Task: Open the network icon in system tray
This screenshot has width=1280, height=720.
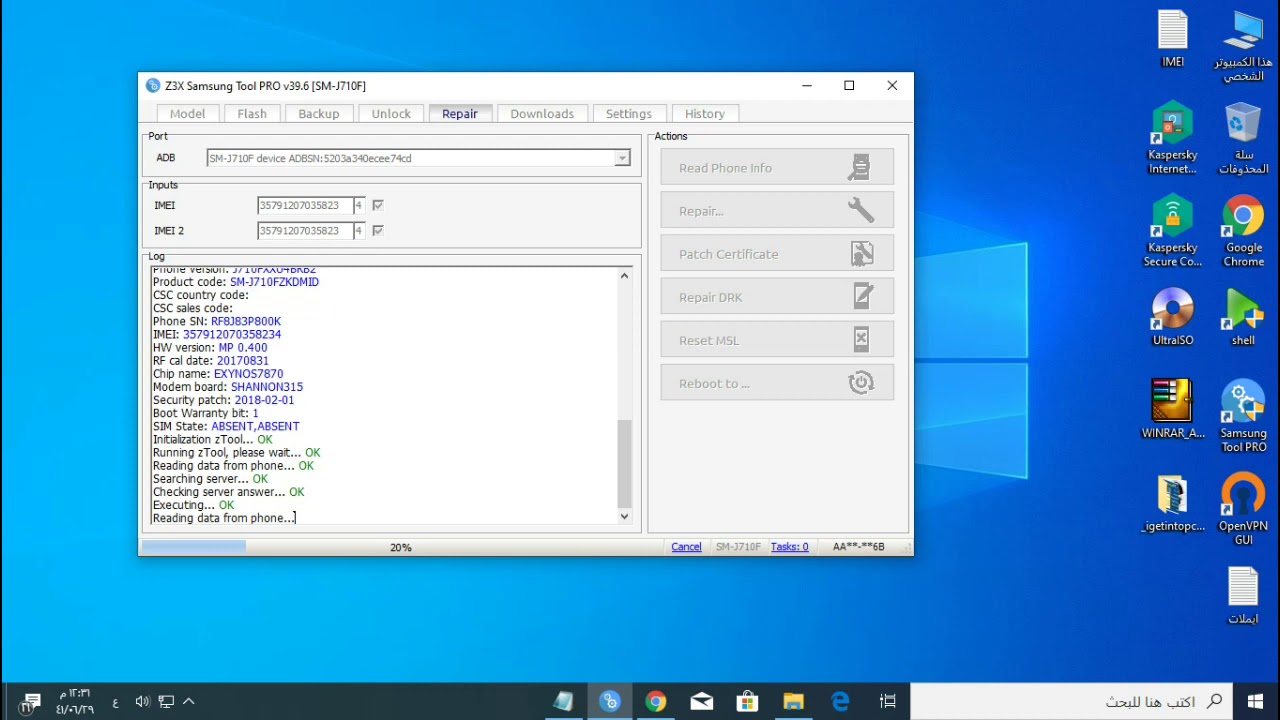Action: pos(166,701)
